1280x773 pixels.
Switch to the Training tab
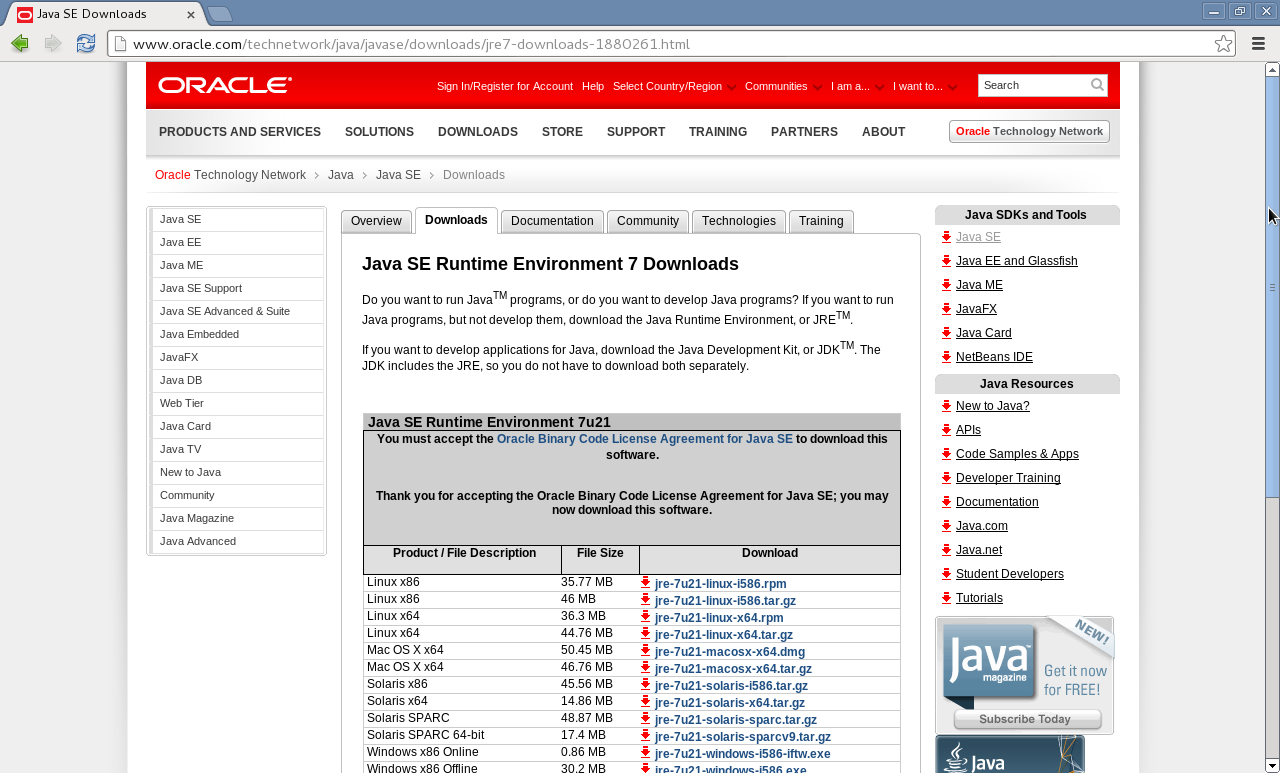pos(821,221)
